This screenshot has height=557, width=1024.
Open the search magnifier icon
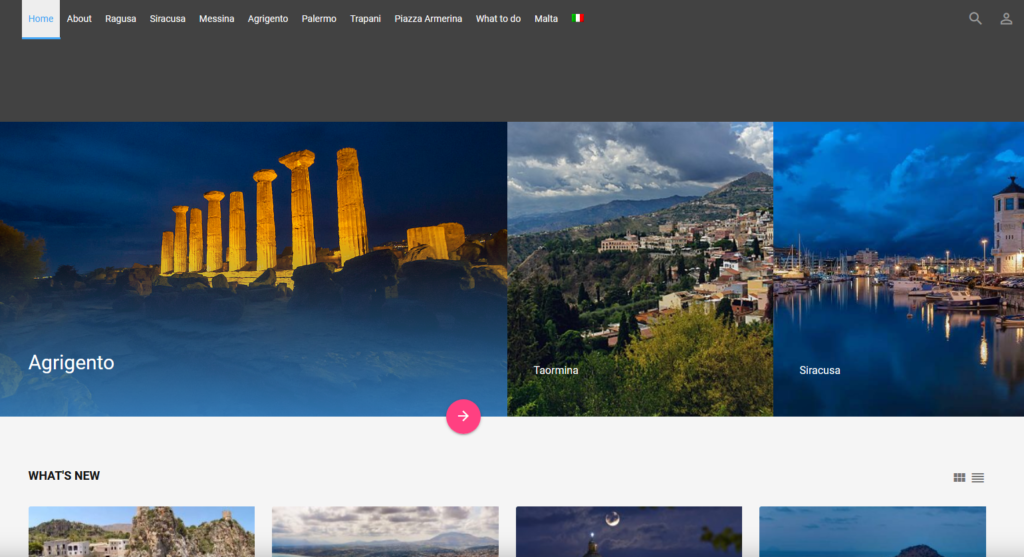[975, 19]
